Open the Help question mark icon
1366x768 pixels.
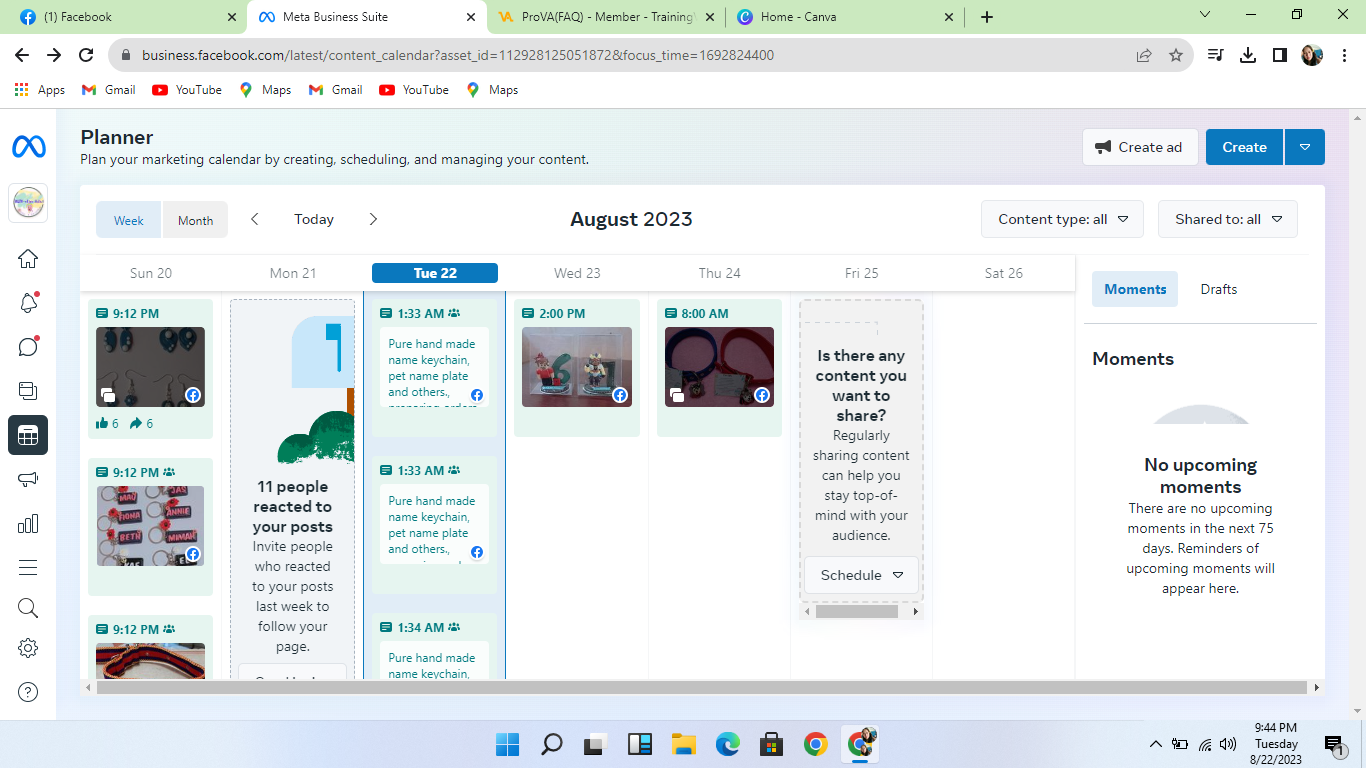click(x=28, y=692)
